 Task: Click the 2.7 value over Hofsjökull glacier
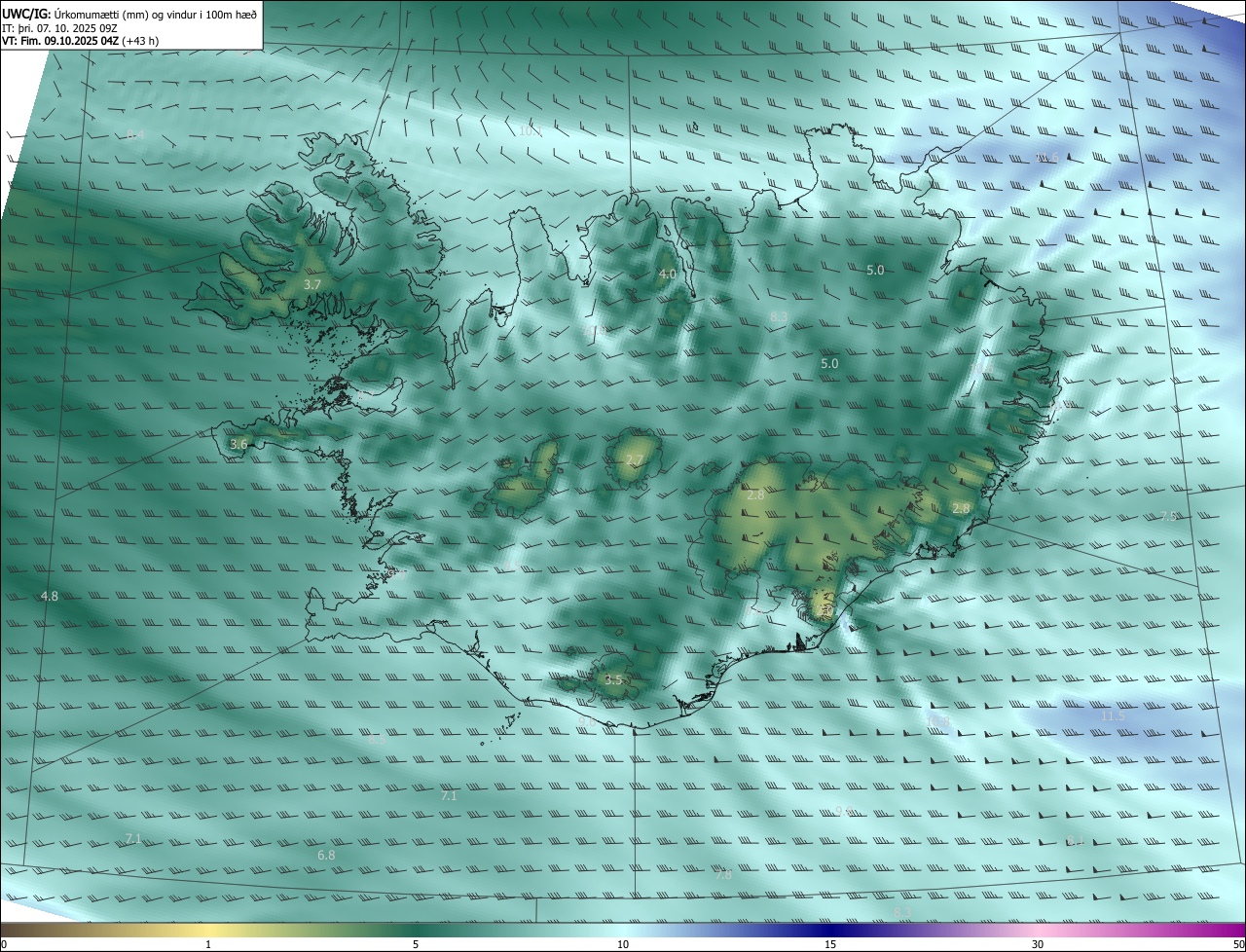[x=635, y=459]
